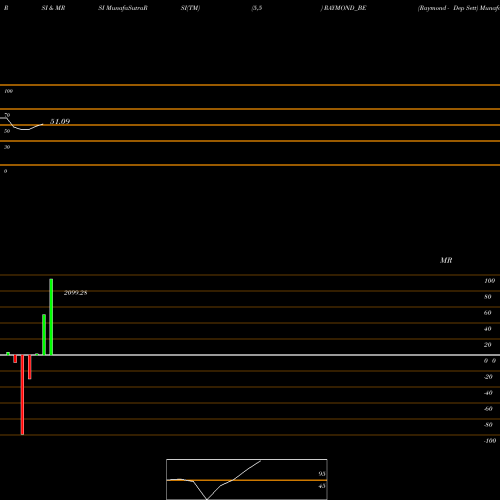Click the white RSI line curve
The height and width of the screenshot is (500, 500).
click(22, 129)
